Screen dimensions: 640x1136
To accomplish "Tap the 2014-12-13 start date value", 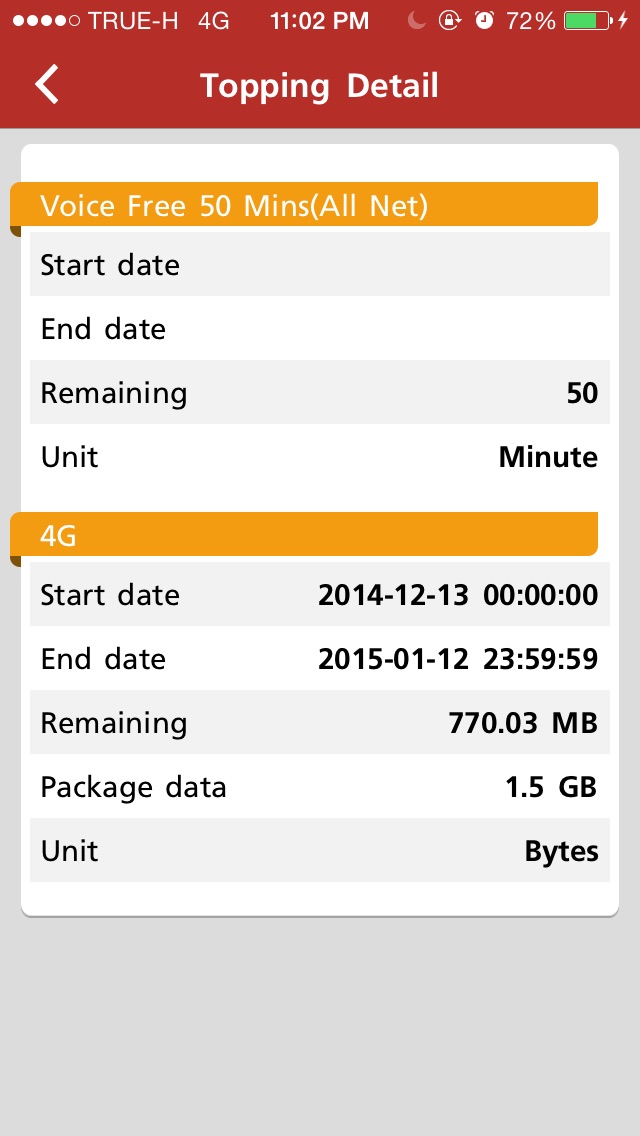I will (457, 595).
